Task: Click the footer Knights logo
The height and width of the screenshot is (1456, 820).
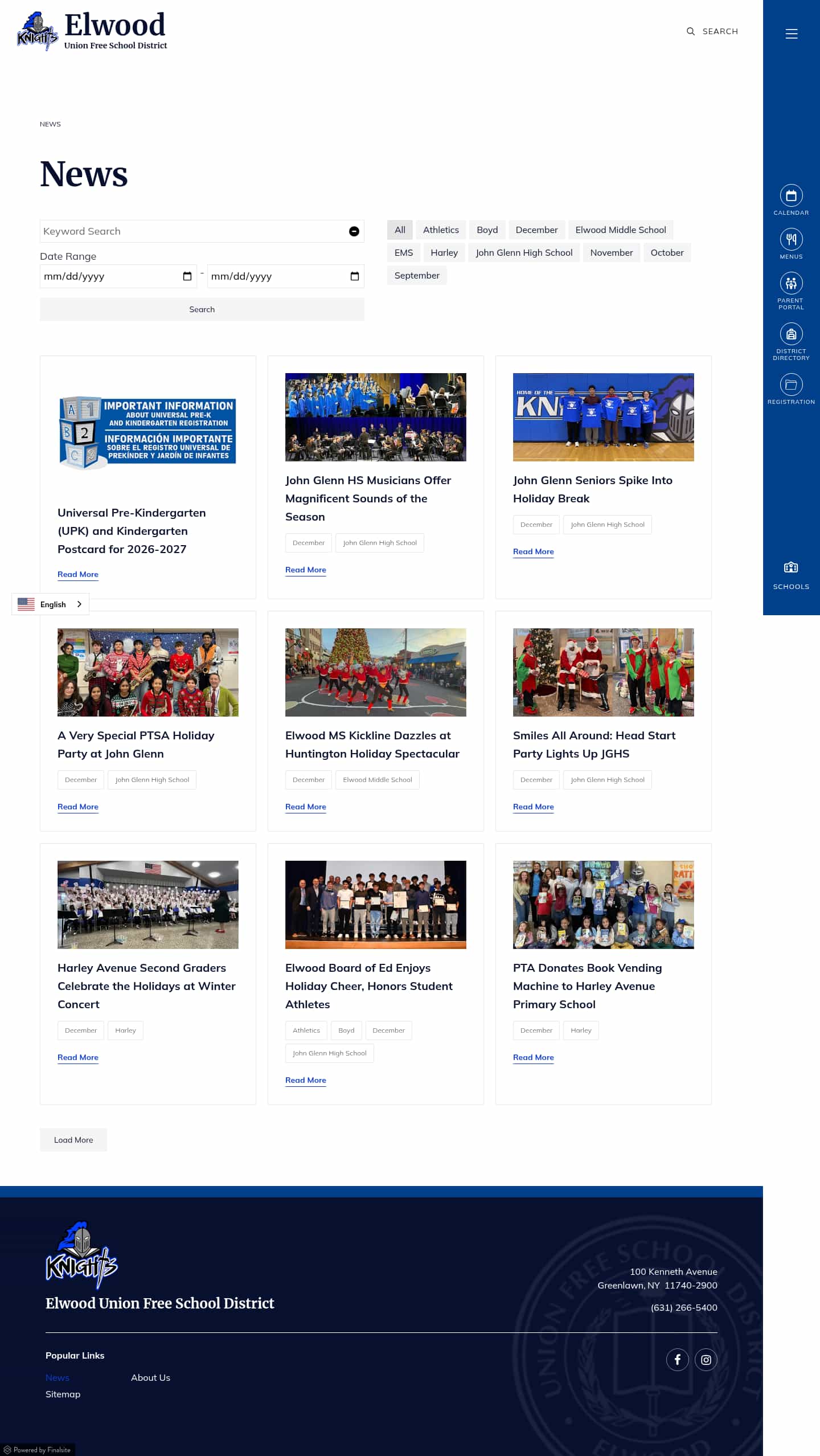Action: click(x=81, y=1254)
